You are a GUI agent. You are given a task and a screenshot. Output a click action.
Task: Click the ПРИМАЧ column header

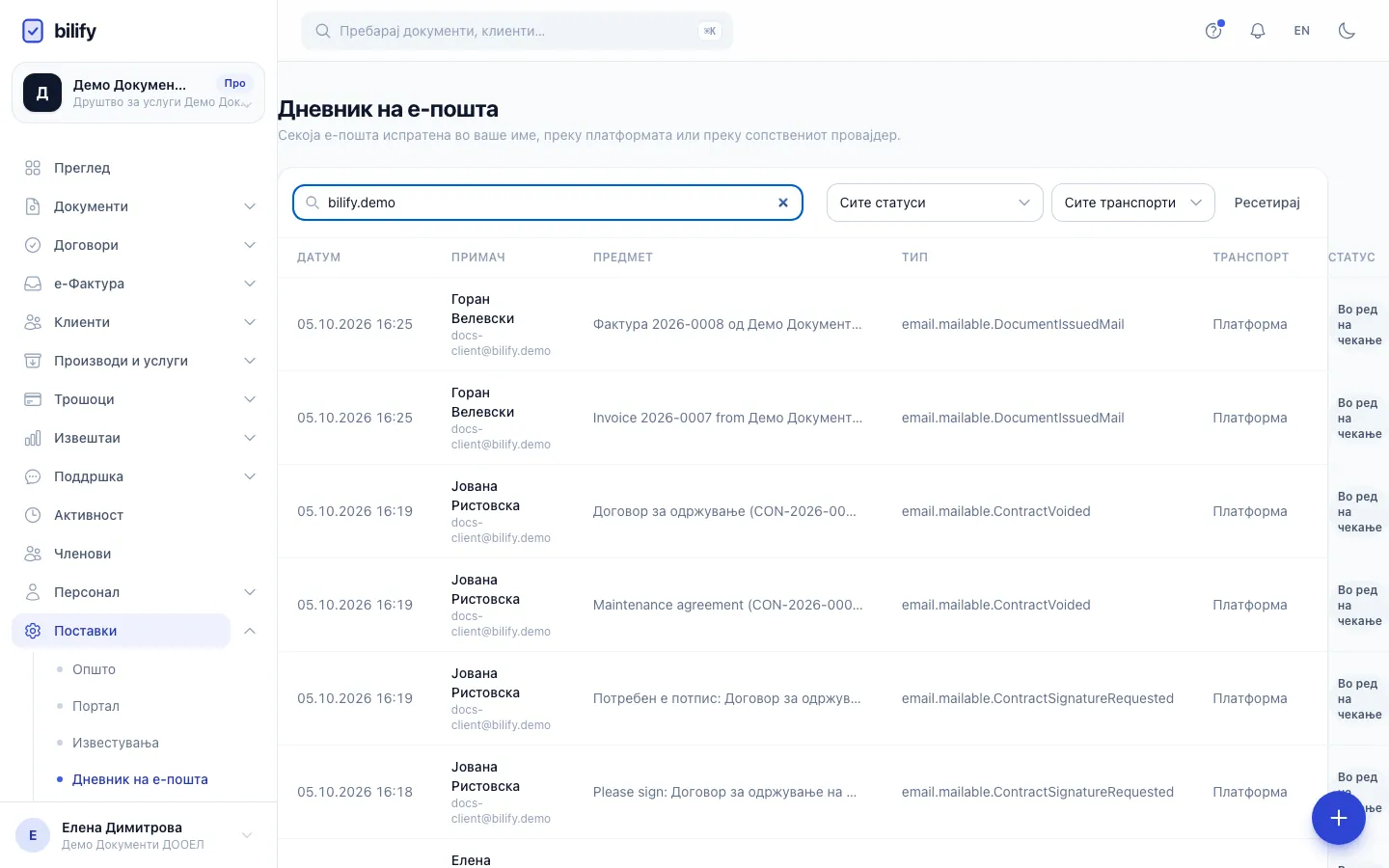(x=478, y=258)
